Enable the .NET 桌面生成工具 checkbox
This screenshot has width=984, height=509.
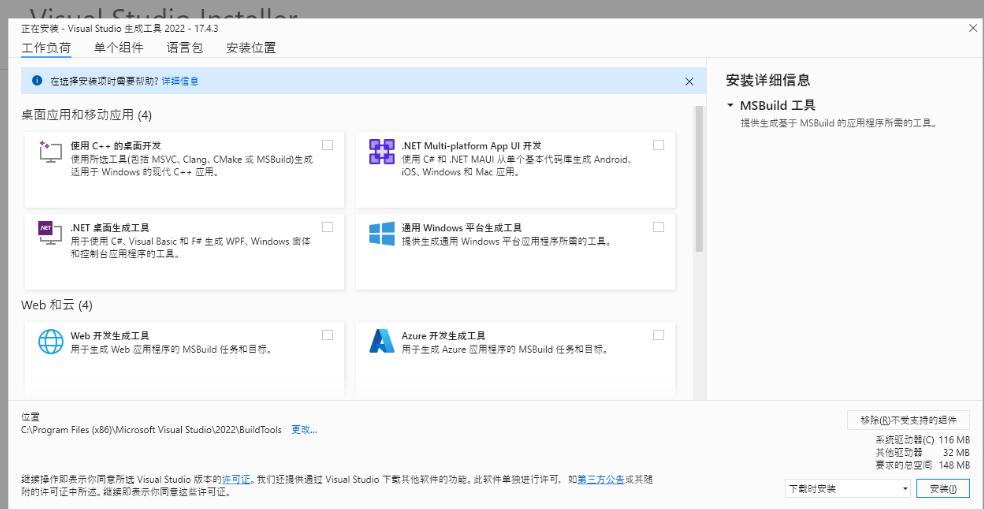tap(328, 227)
